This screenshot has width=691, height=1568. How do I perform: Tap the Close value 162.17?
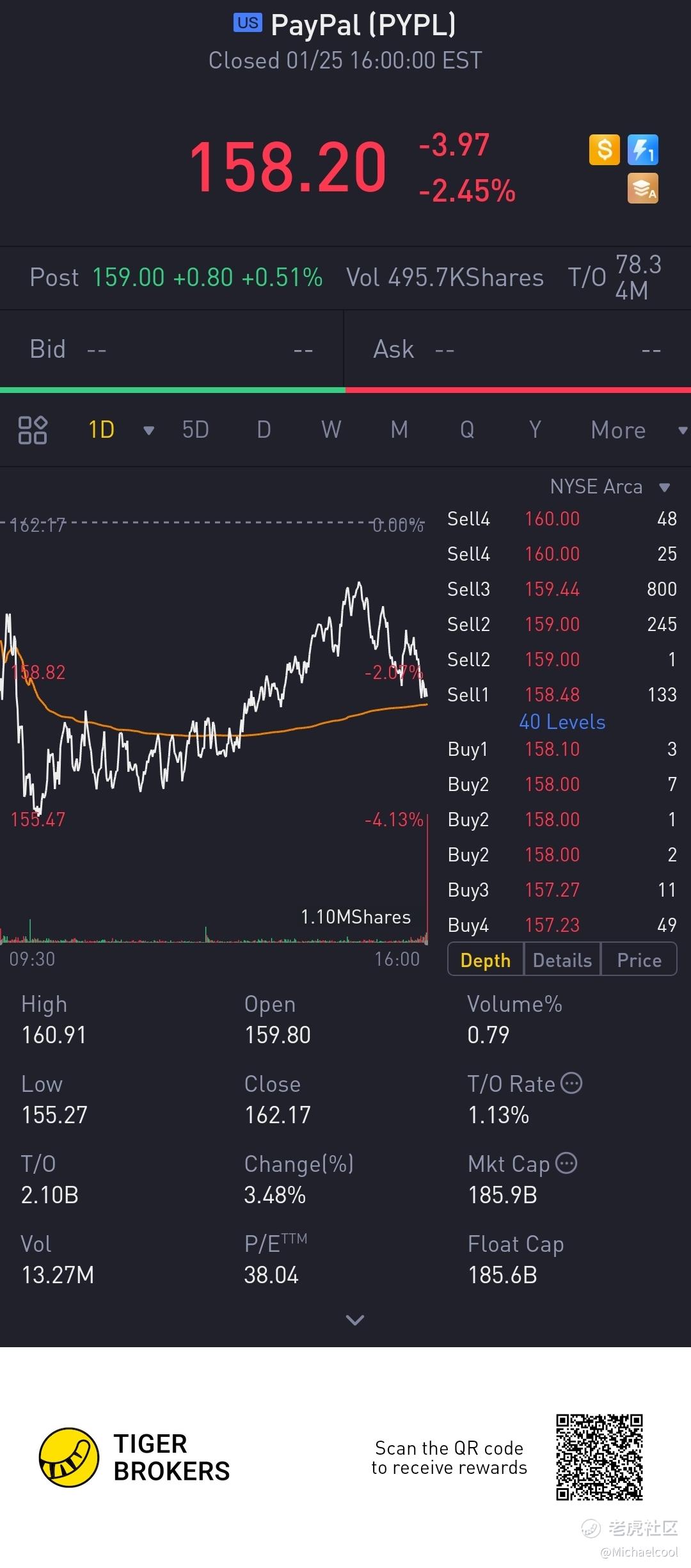[x=278, y=1115]
